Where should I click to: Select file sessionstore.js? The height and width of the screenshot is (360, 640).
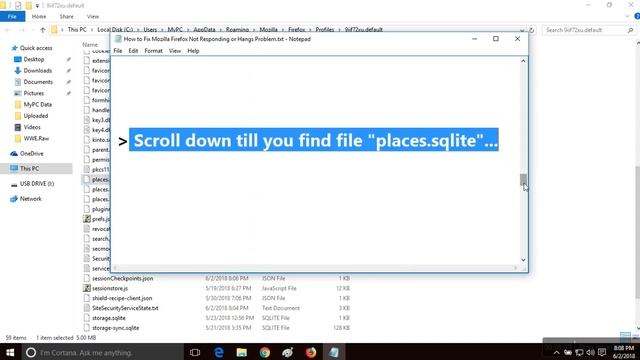pos(110,288)
